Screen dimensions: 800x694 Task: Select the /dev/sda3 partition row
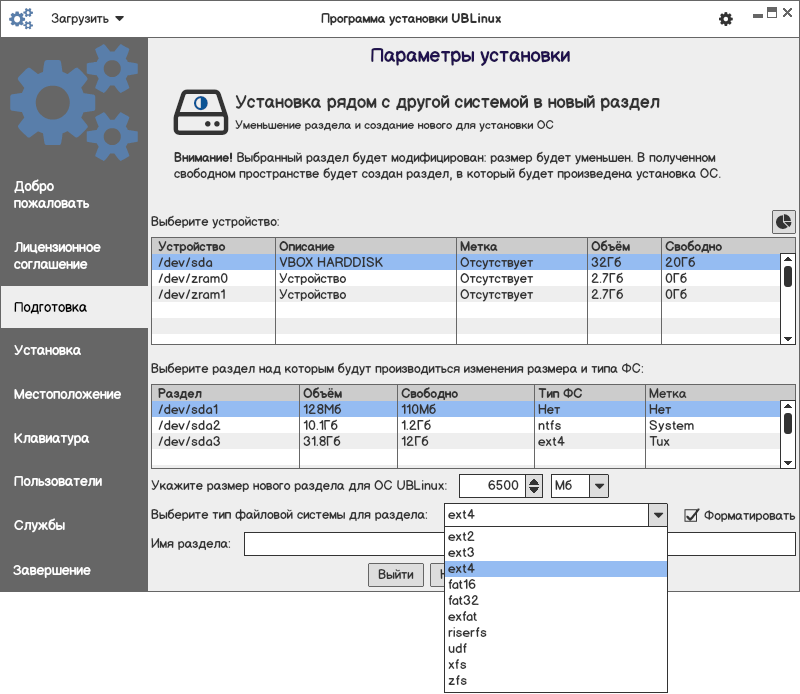click(x=466, y=441)
